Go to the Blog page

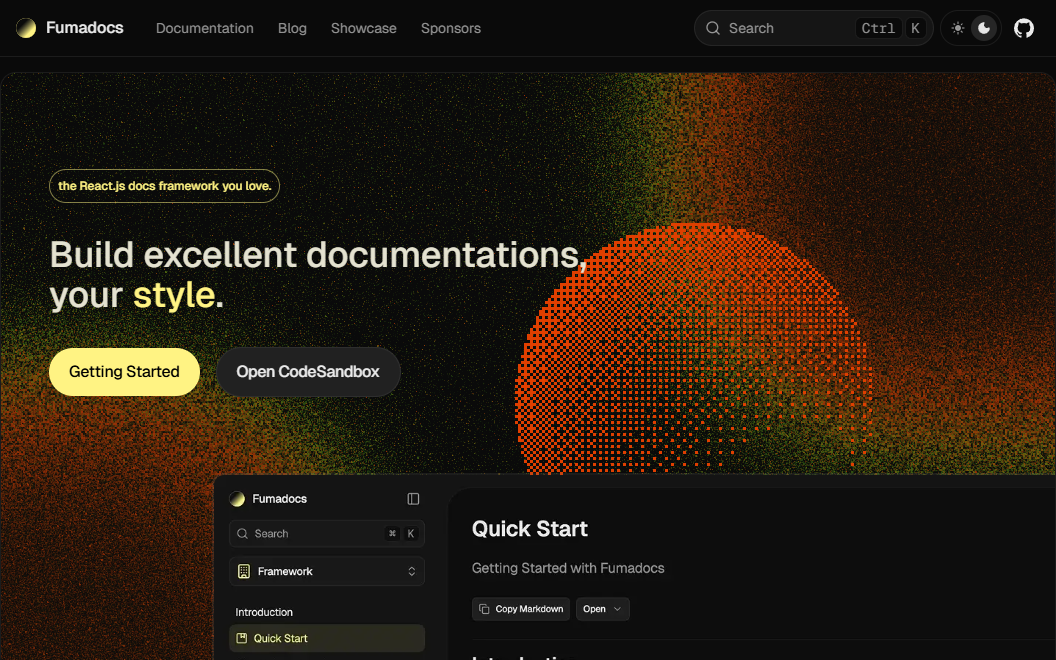pyautogui.click(x=292, y=28)
